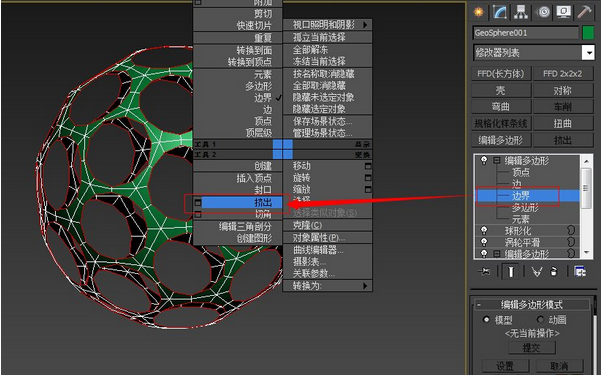Remove modifier from the stack icon
The image size is (601, 375).
pyautogui.click(x=554, y=271)
